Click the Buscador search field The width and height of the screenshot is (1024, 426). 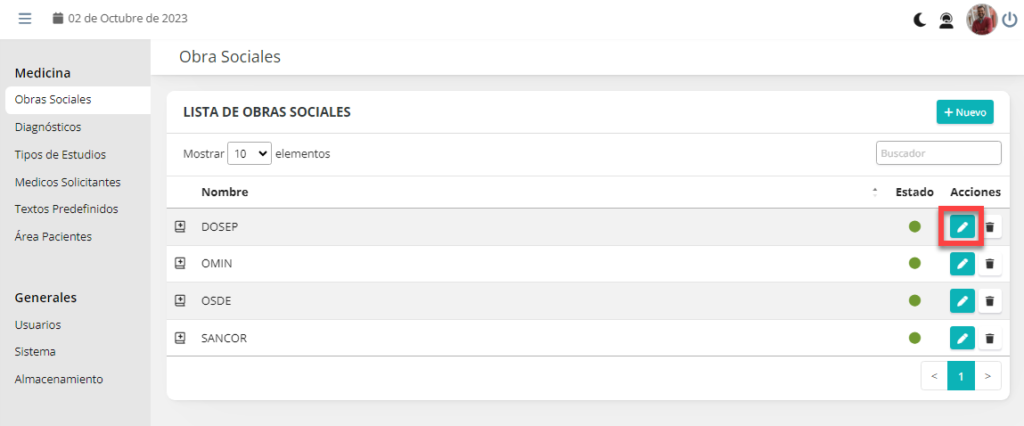[938, 154]
